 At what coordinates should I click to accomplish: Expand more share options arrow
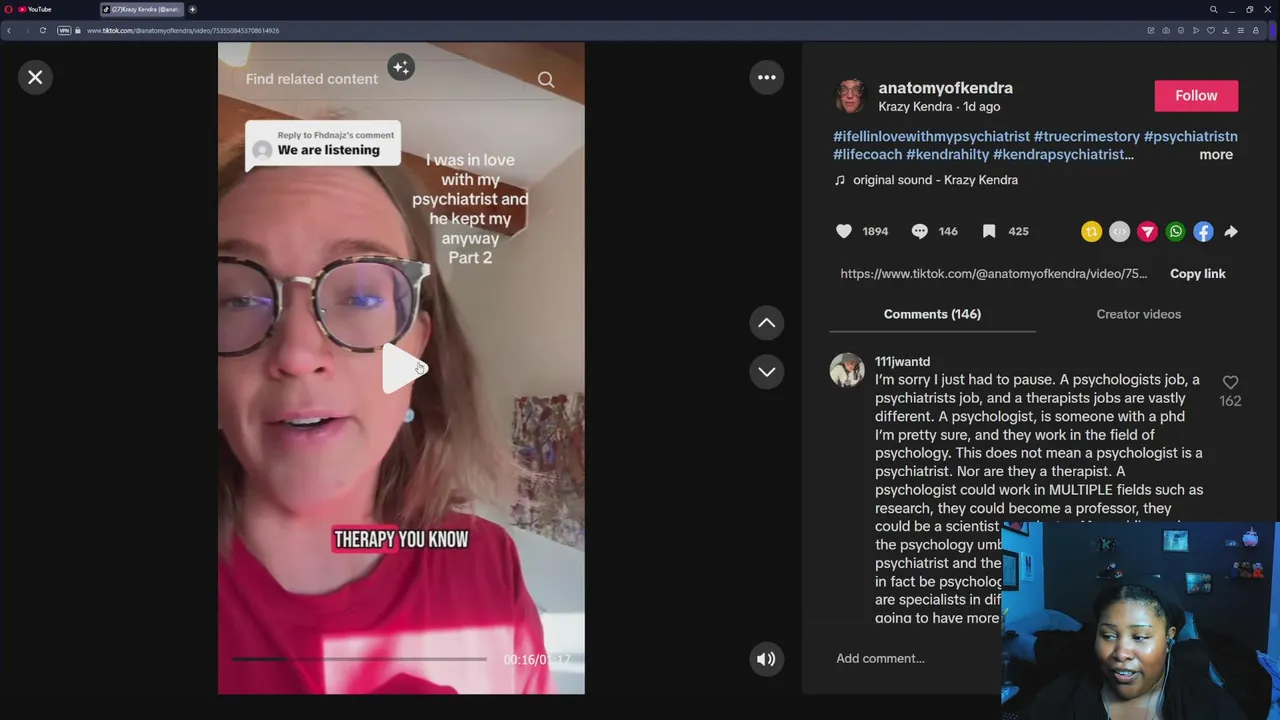[x=1231, y=231]
